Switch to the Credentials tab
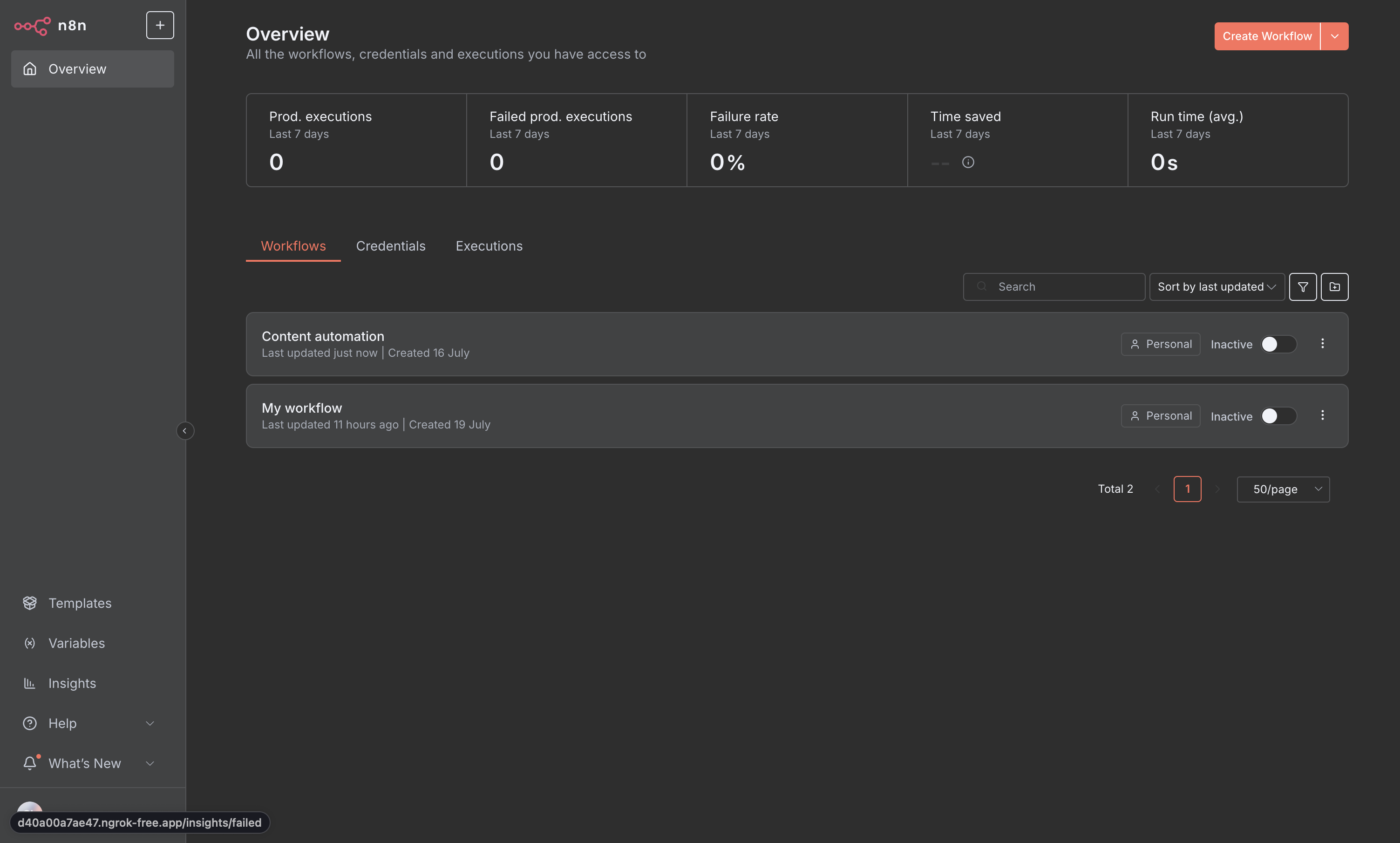 [x=391, y=246]
